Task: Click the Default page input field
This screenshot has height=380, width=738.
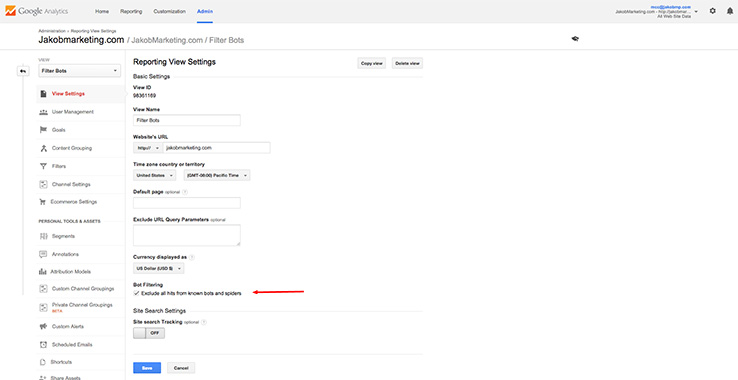Action: pos(187,203)
